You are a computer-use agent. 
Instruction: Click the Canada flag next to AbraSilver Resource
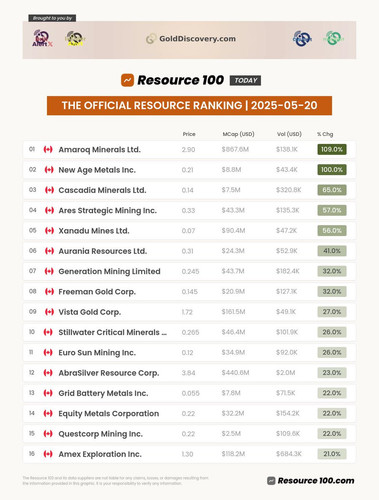[48, 373]
